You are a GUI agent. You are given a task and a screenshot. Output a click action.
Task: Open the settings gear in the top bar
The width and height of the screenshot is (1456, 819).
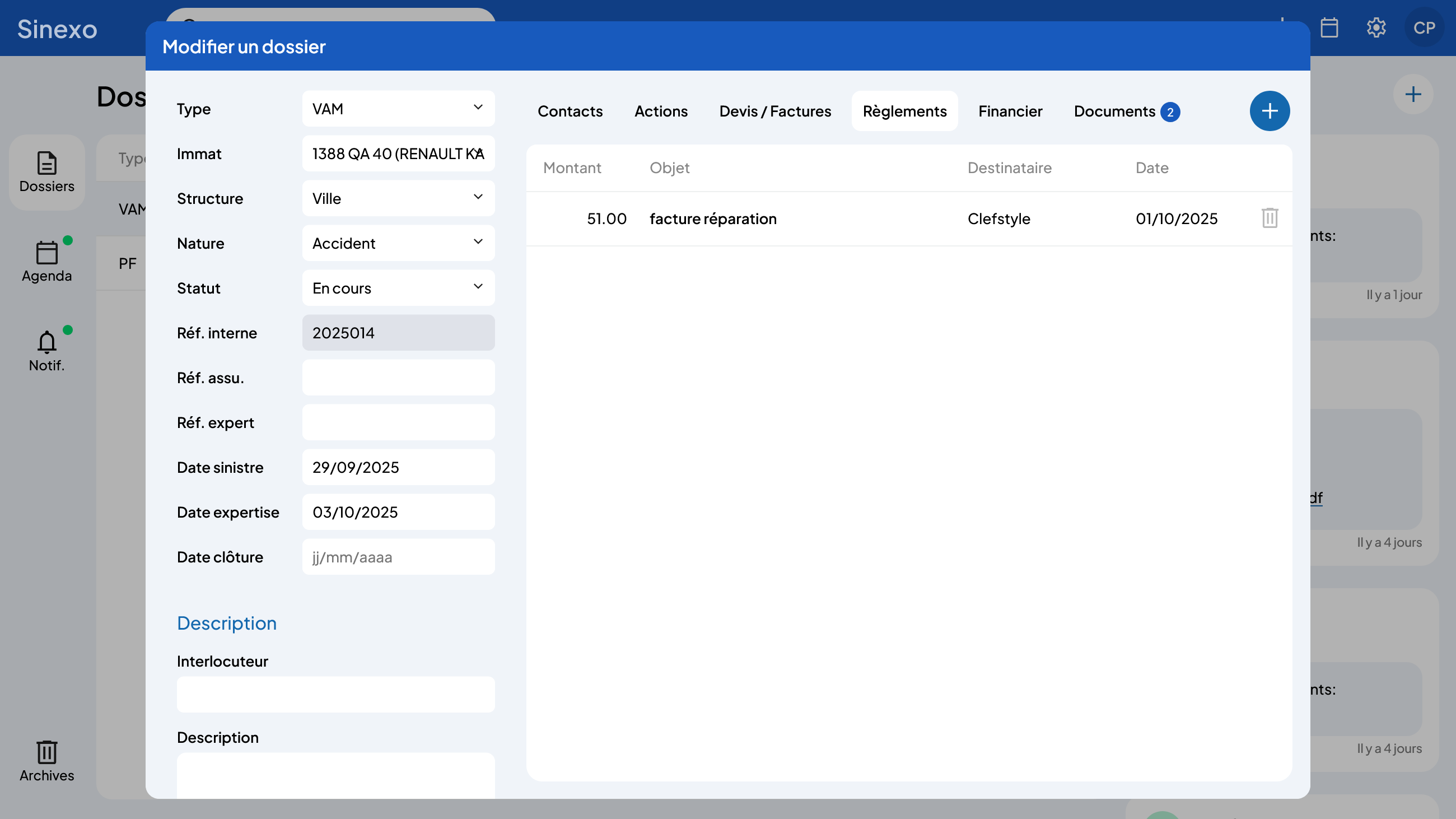[x=1376, y=27]
